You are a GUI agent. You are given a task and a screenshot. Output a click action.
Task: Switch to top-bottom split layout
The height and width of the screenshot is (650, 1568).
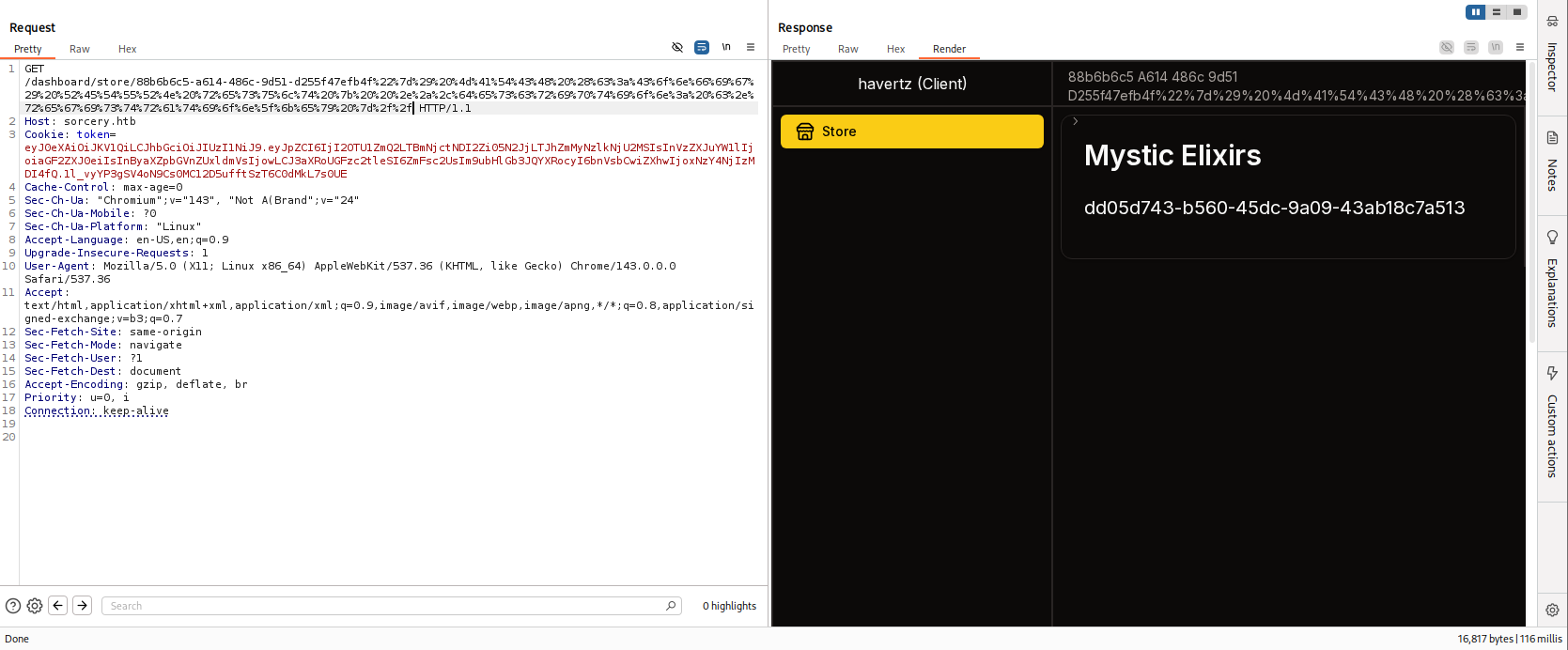coord(1497,12)
